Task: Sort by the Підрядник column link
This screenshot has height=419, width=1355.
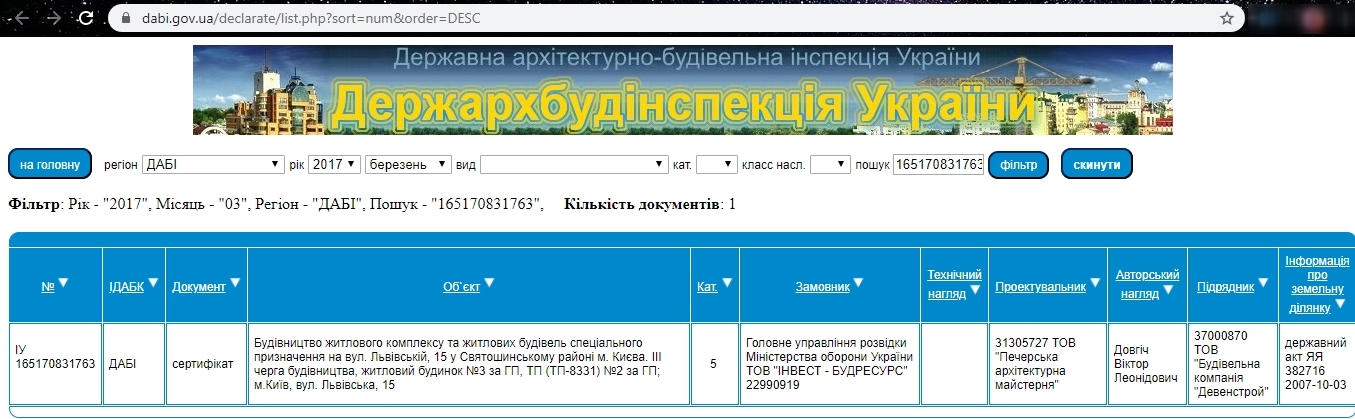Action: click(1225, 287)
